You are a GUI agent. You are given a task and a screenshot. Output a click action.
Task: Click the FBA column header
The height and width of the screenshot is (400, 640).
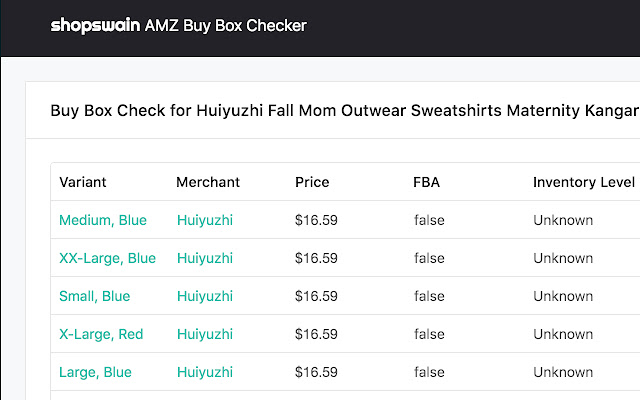426,182
